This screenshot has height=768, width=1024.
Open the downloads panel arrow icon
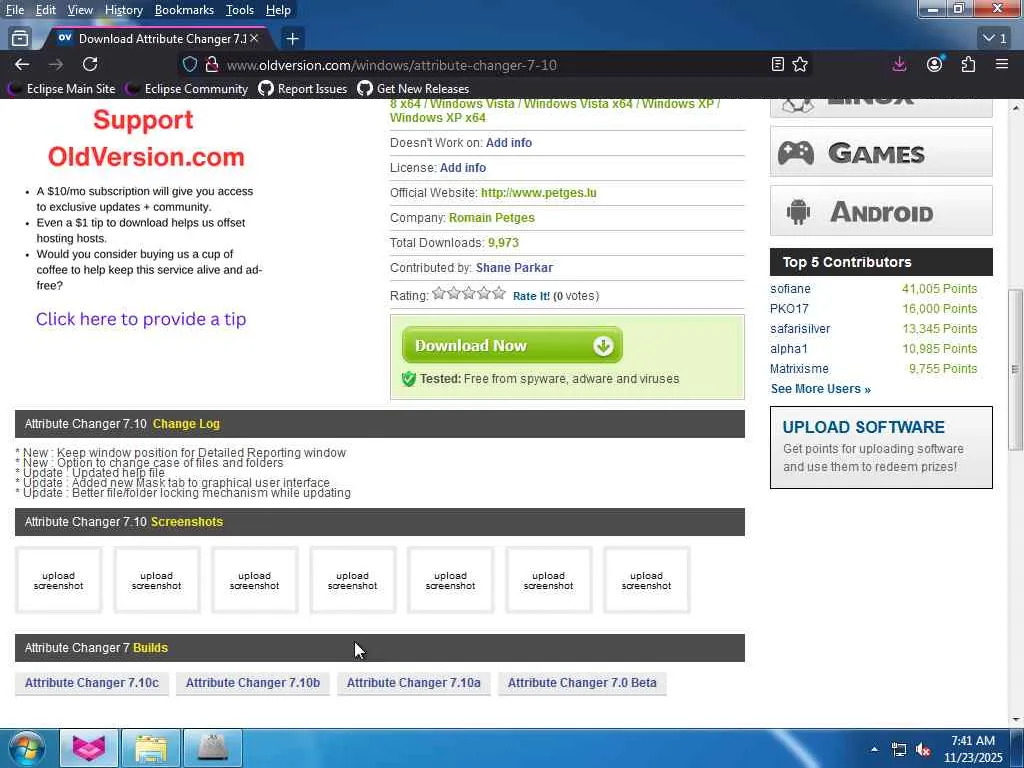click(899, 65)
